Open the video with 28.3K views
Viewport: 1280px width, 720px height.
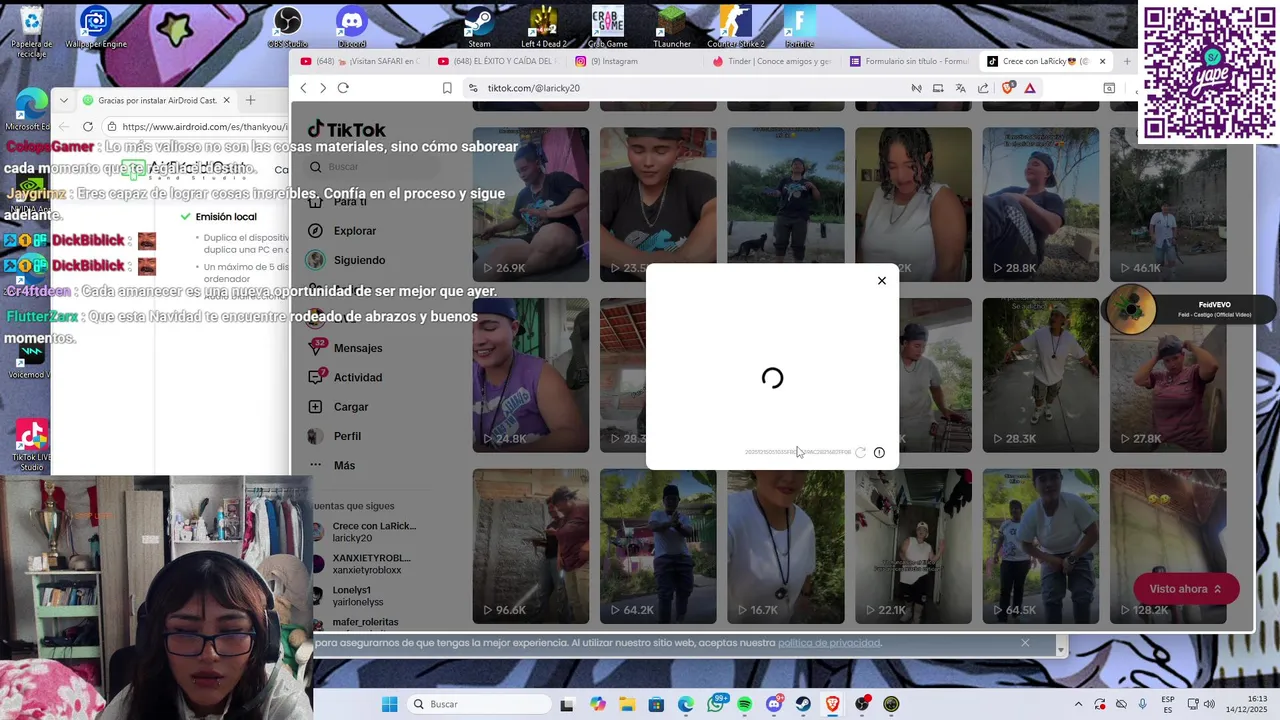pyautogui.click(x=1040, y=375)
